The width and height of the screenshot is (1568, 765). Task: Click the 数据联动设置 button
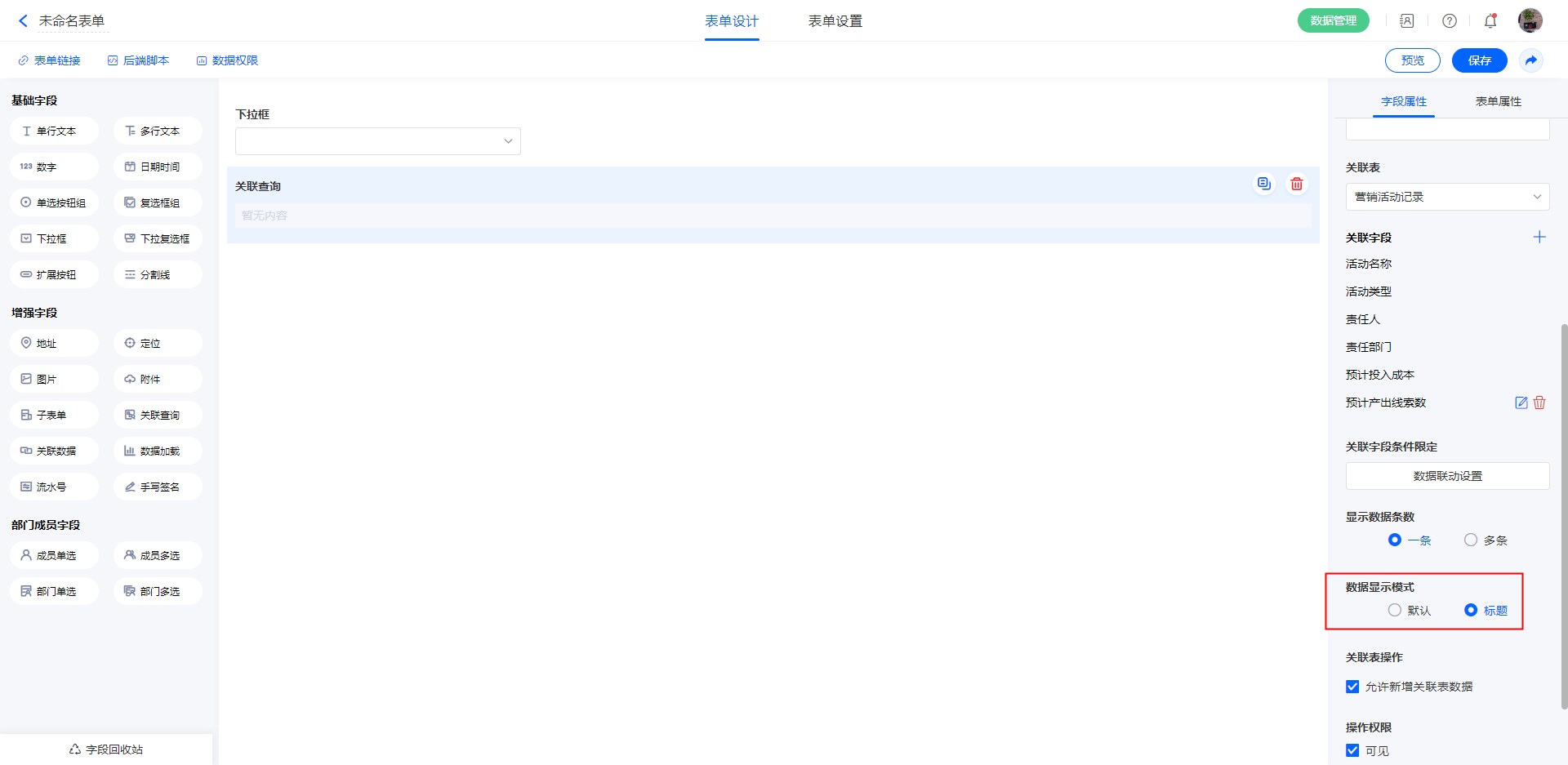point(1446,476)
